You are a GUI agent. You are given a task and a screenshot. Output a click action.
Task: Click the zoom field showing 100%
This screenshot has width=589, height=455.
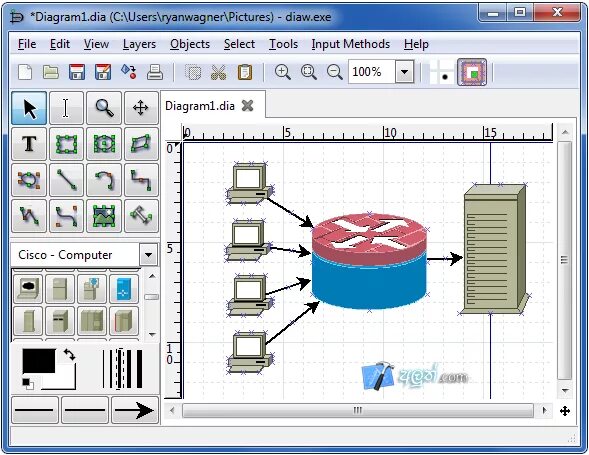click(372, 71)
